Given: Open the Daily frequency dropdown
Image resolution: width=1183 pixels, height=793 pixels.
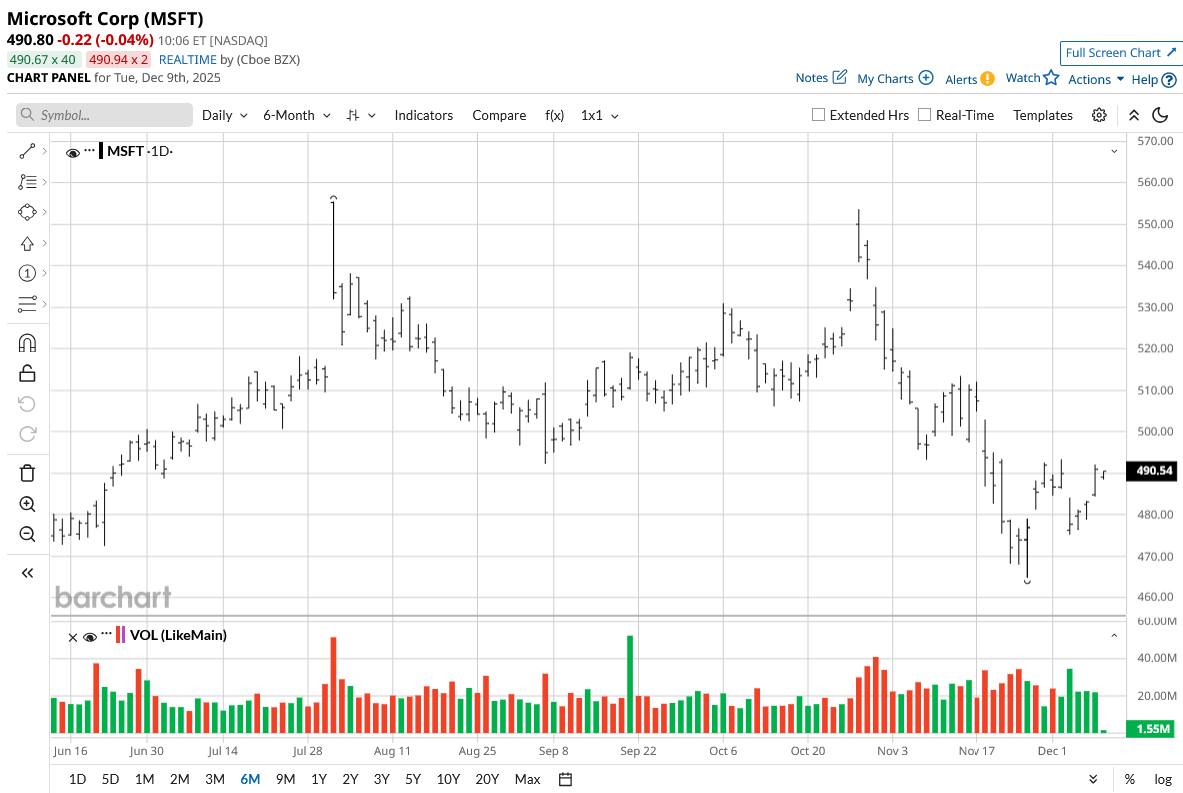Looking at the screenshot, I should click(225, 115).
